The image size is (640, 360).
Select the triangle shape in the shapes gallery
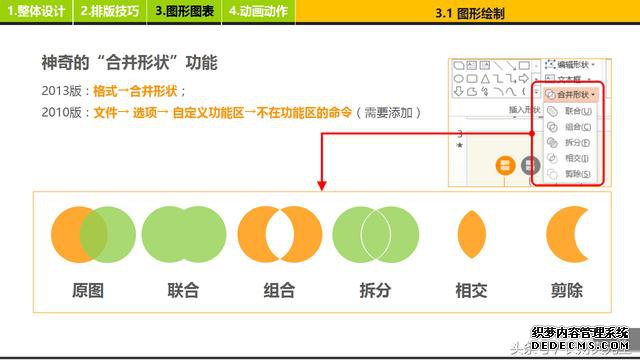(x=485, y=78)
